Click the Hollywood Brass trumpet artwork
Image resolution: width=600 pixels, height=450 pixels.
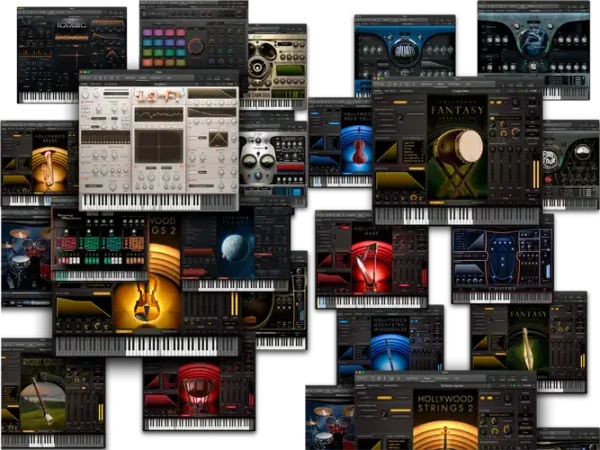(50, 163)
